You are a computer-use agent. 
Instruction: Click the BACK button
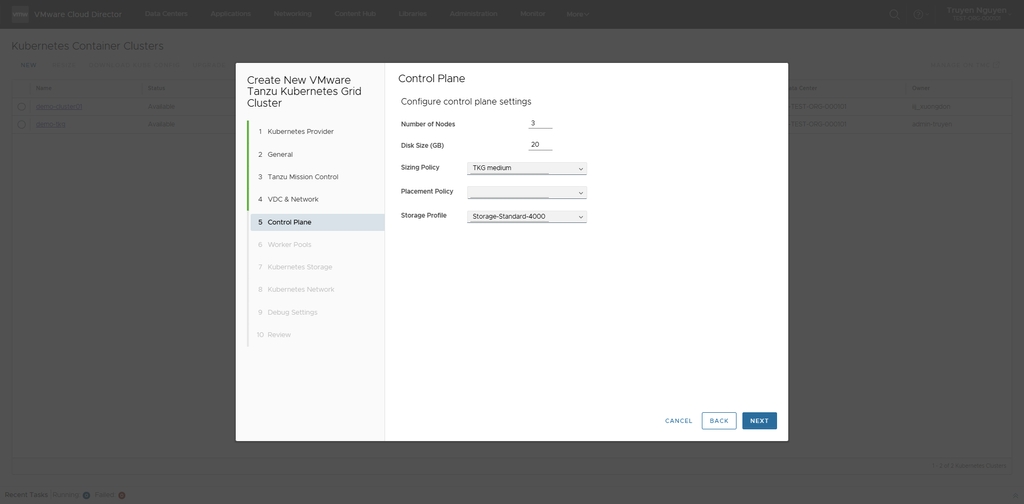coord(719,421)
